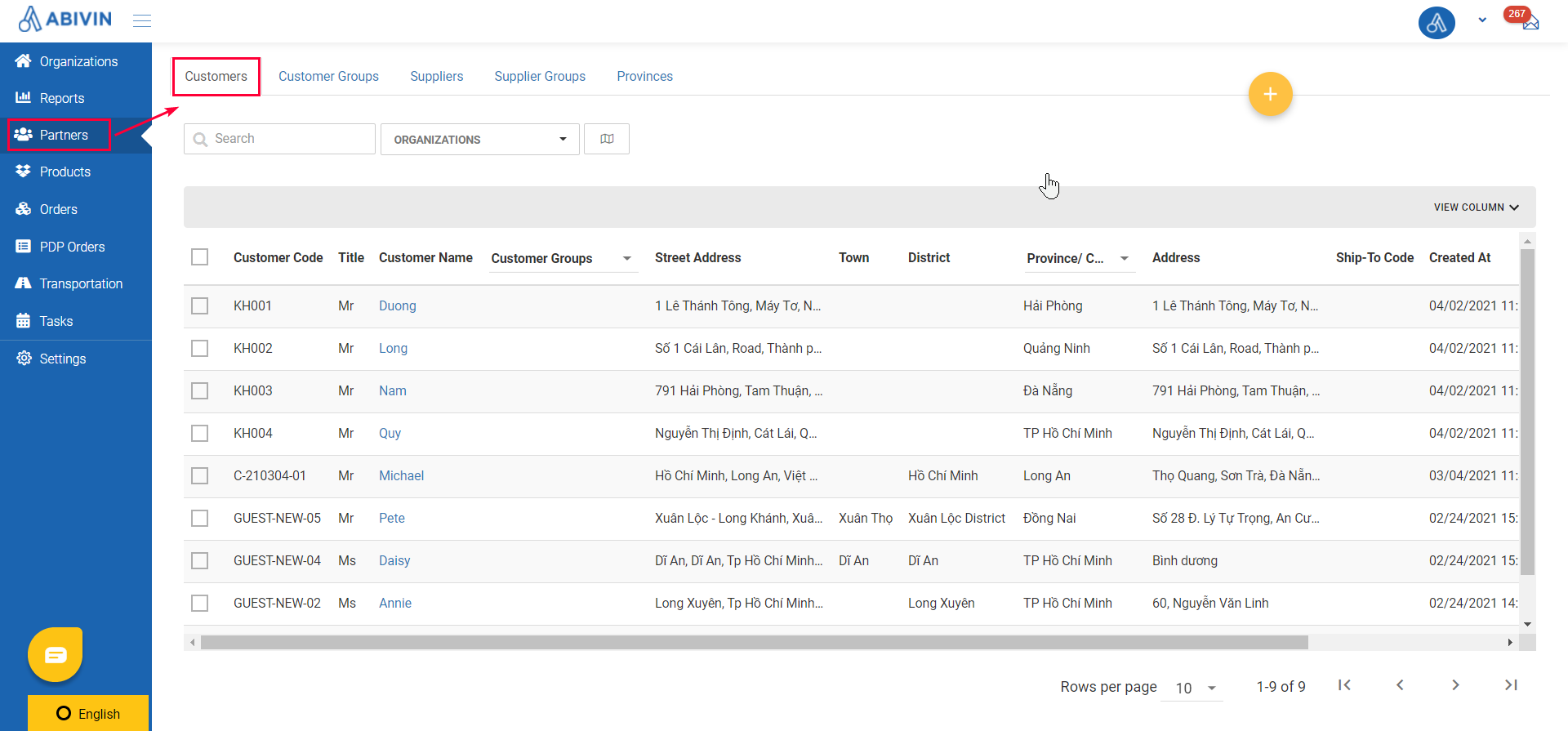Screen dimensions: 1568x731
Task: Check the KH001 row checkbox
Action: (200, 306)
